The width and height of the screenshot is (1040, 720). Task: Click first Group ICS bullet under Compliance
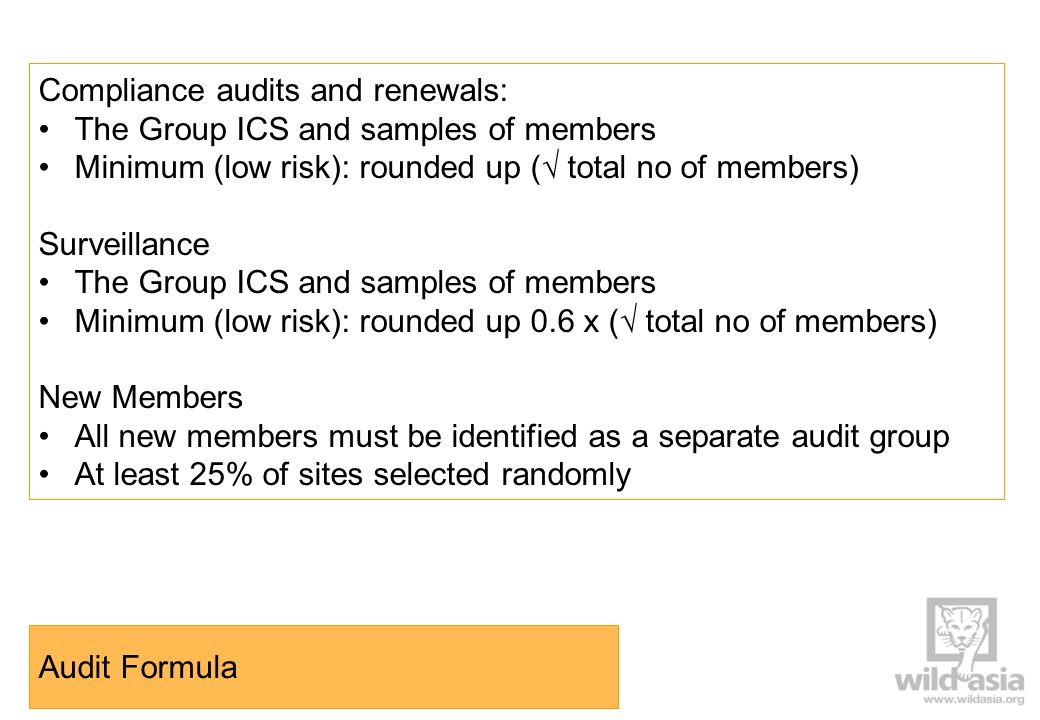[365, 129]
